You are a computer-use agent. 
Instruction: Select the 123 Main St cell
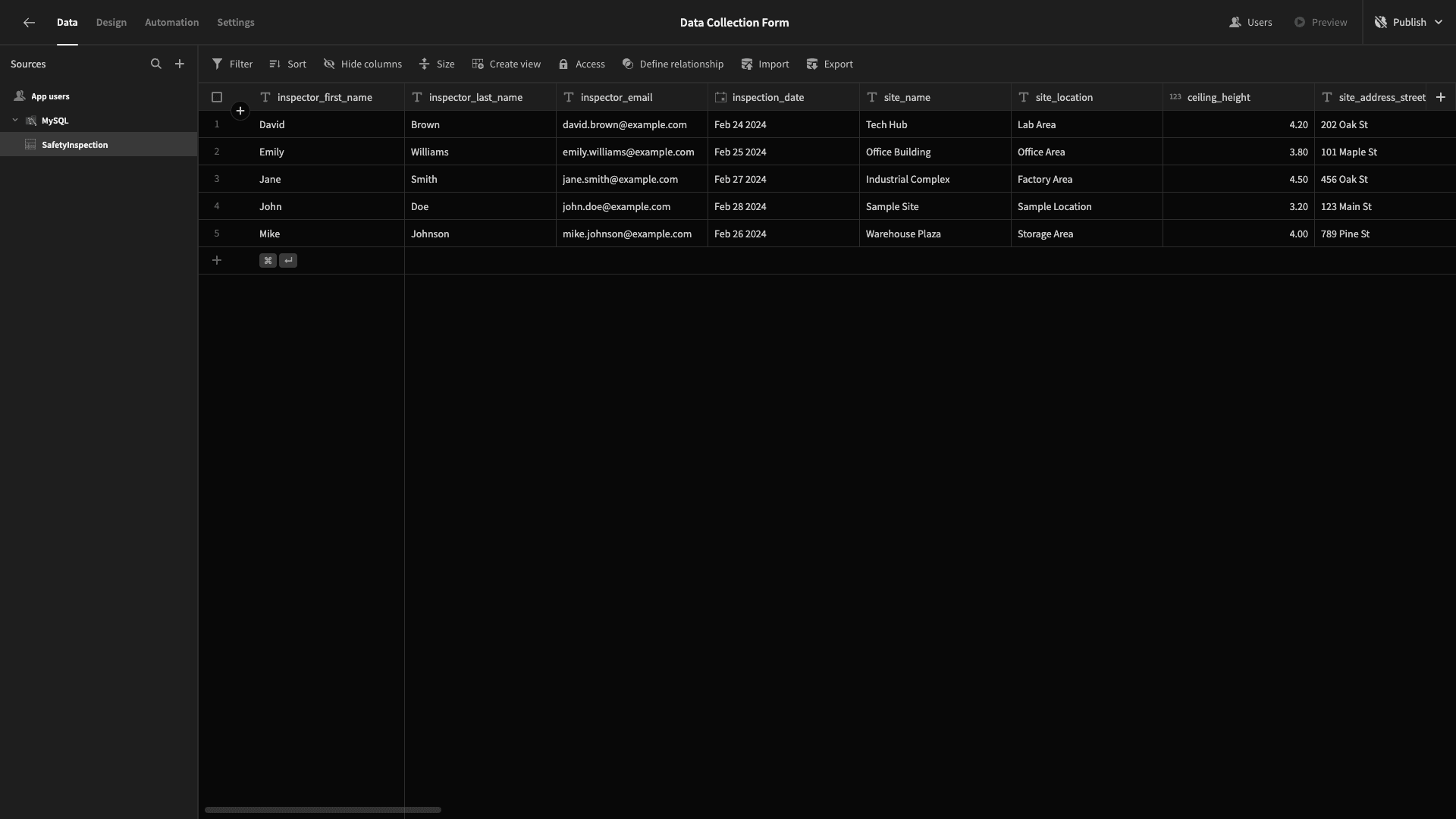pos(1385,206)
